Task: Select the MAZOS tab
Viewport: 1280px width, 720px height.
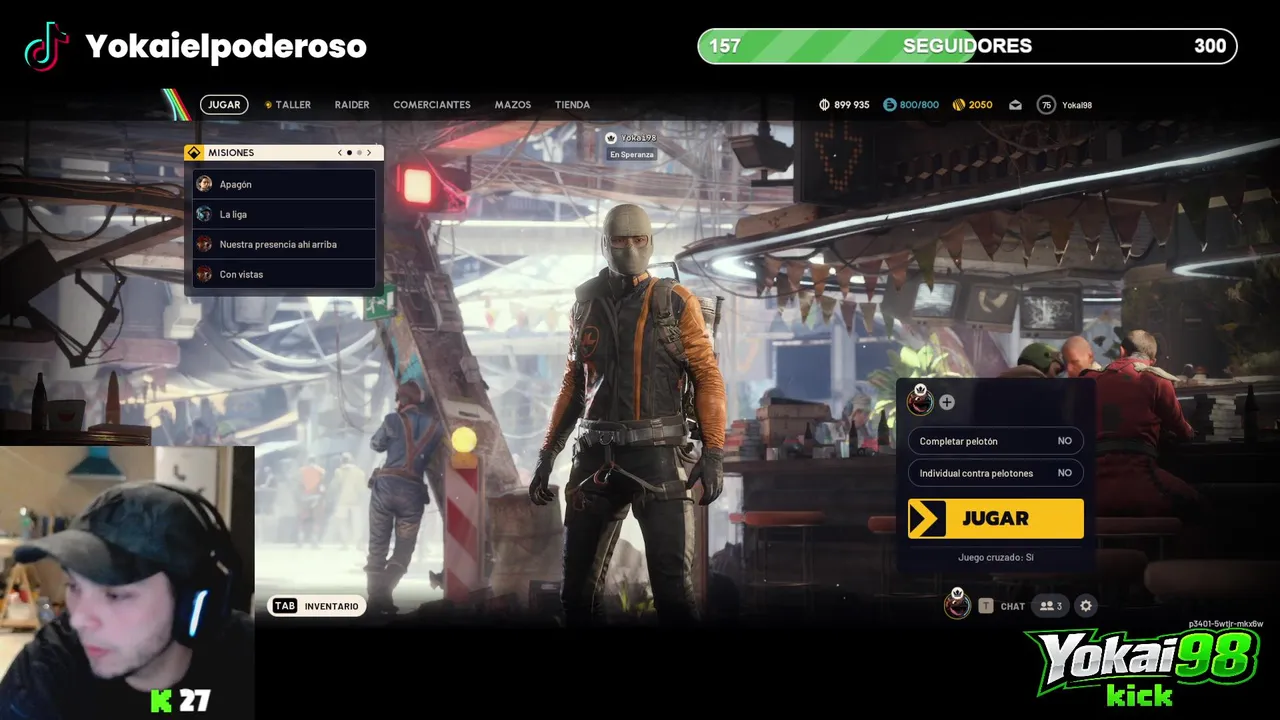Action: point(512,104)
